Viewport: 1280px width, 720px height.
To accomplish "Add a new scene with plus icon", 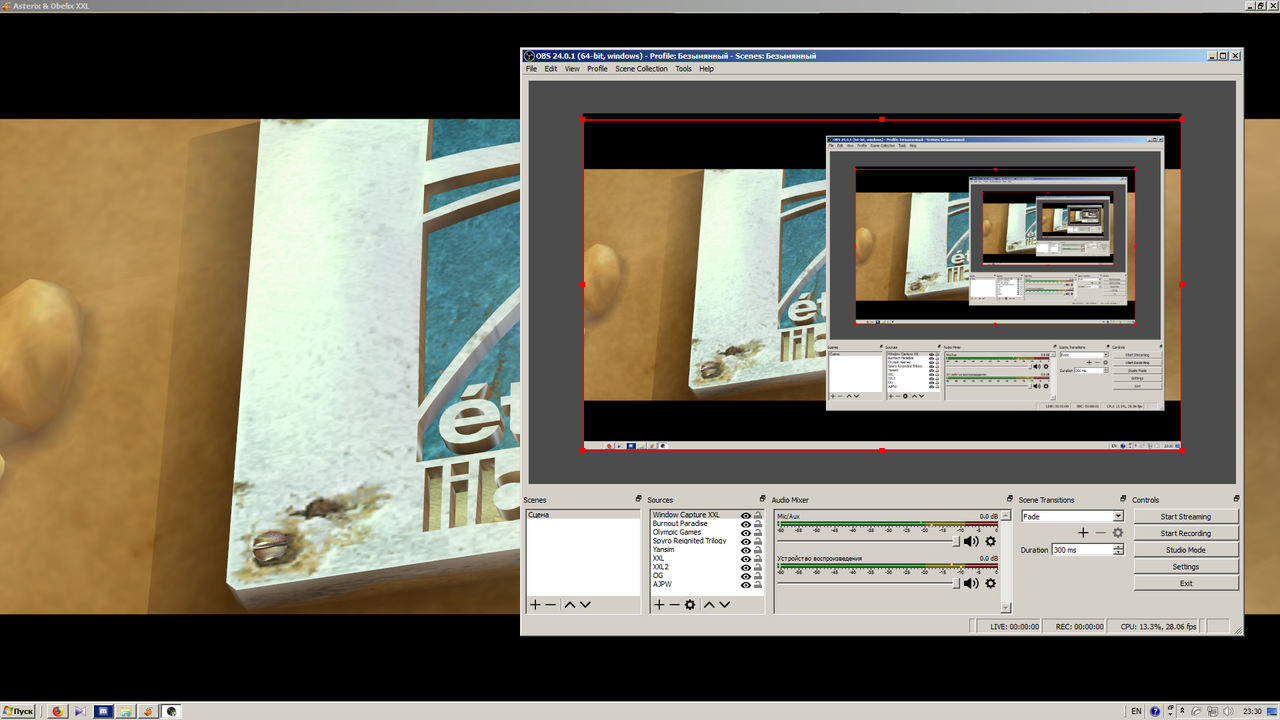I will point(535,605).
